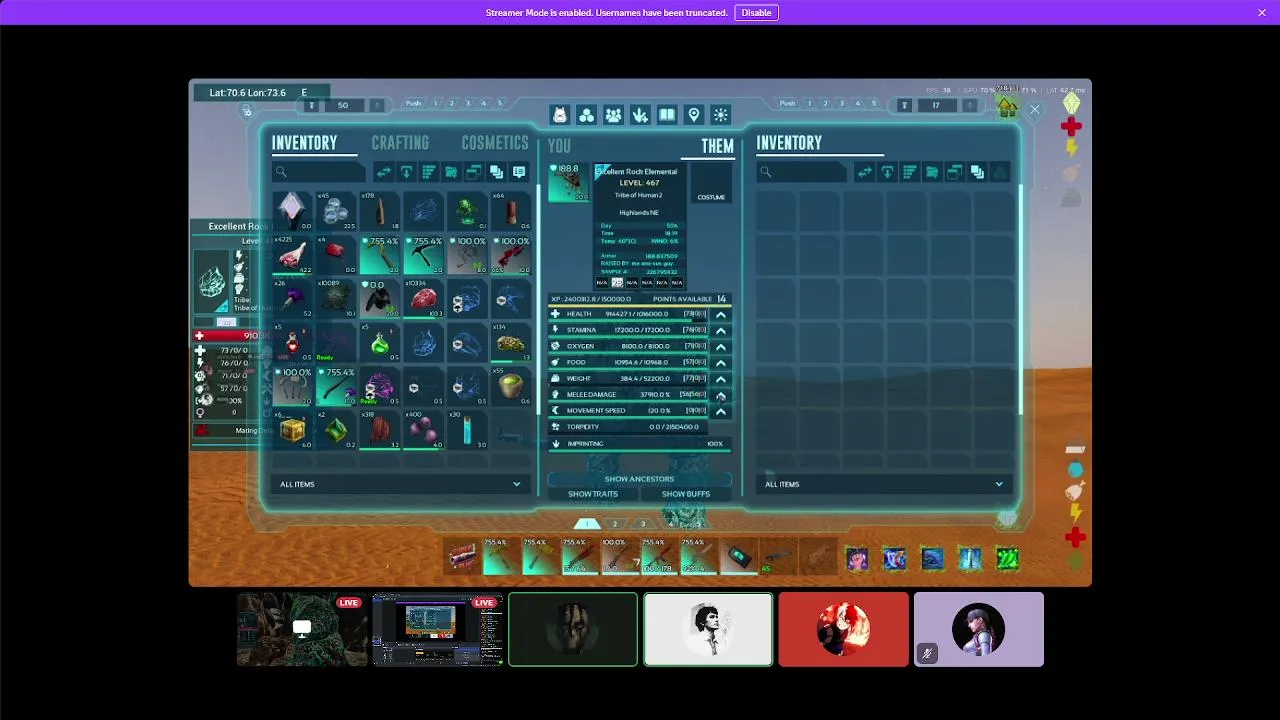Click the stack-windows icon in left inventory toolbar

point(474,172)
